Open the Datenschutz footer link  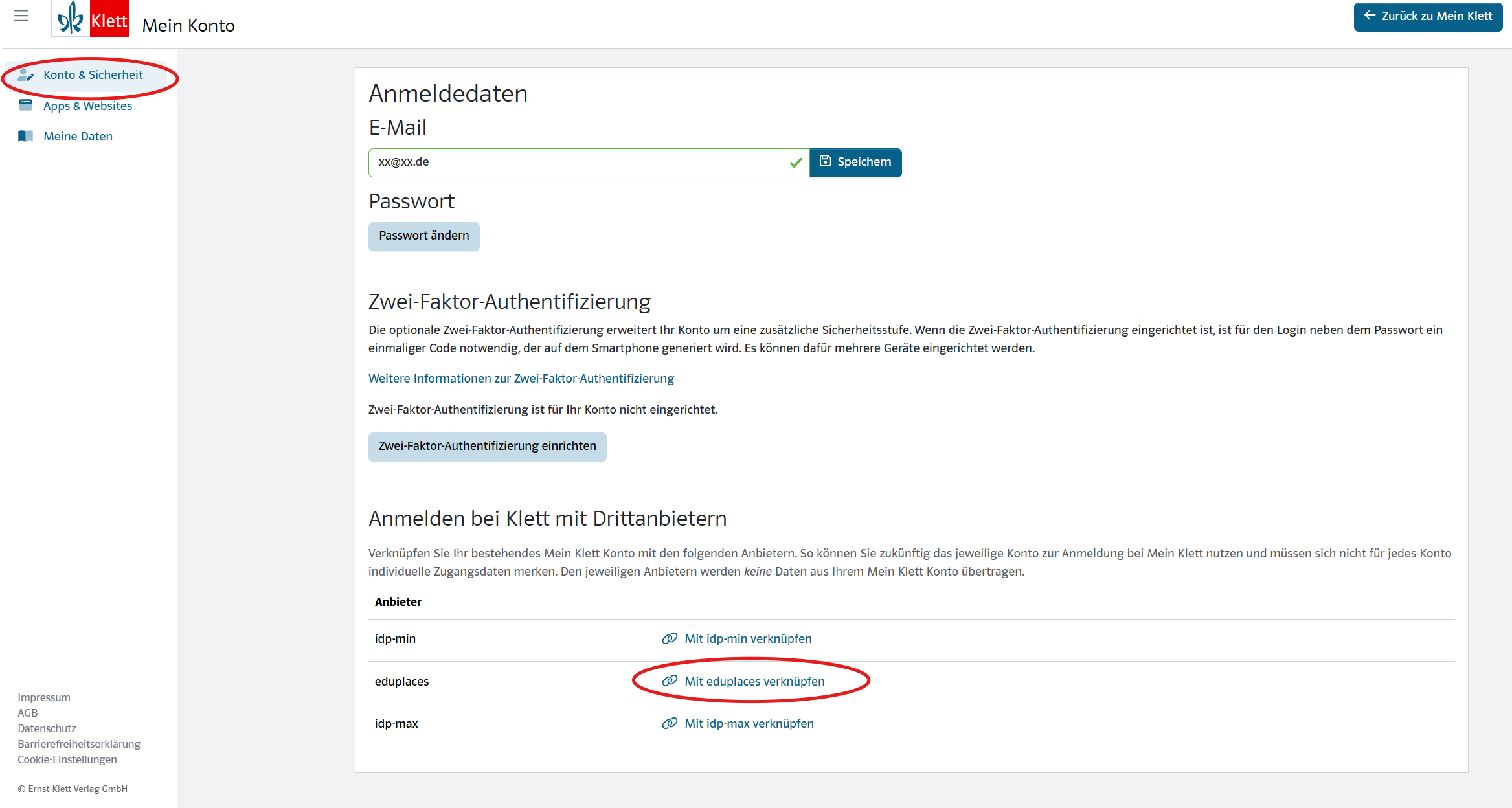pos(47,728)
